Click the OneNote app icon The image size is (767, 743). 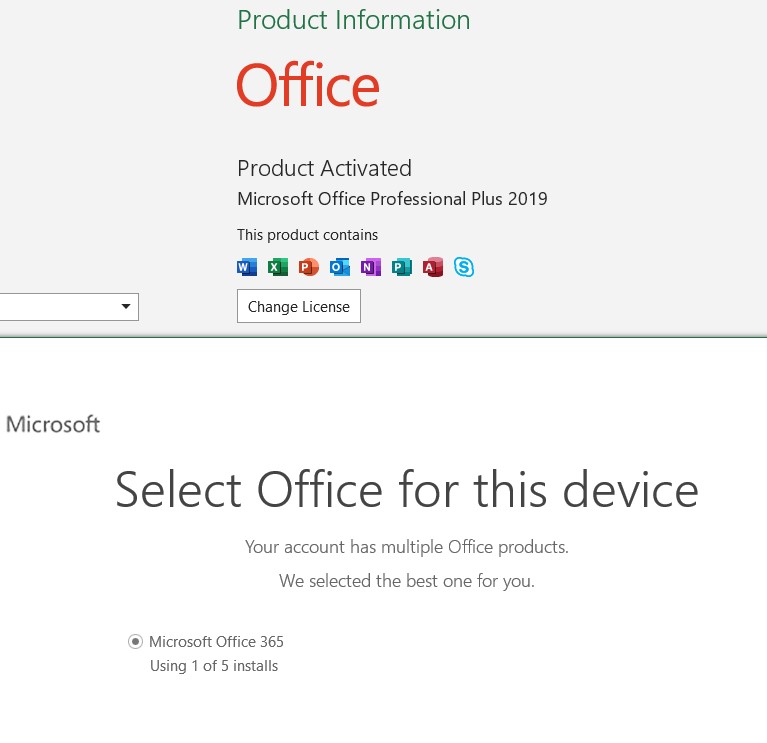371,267
